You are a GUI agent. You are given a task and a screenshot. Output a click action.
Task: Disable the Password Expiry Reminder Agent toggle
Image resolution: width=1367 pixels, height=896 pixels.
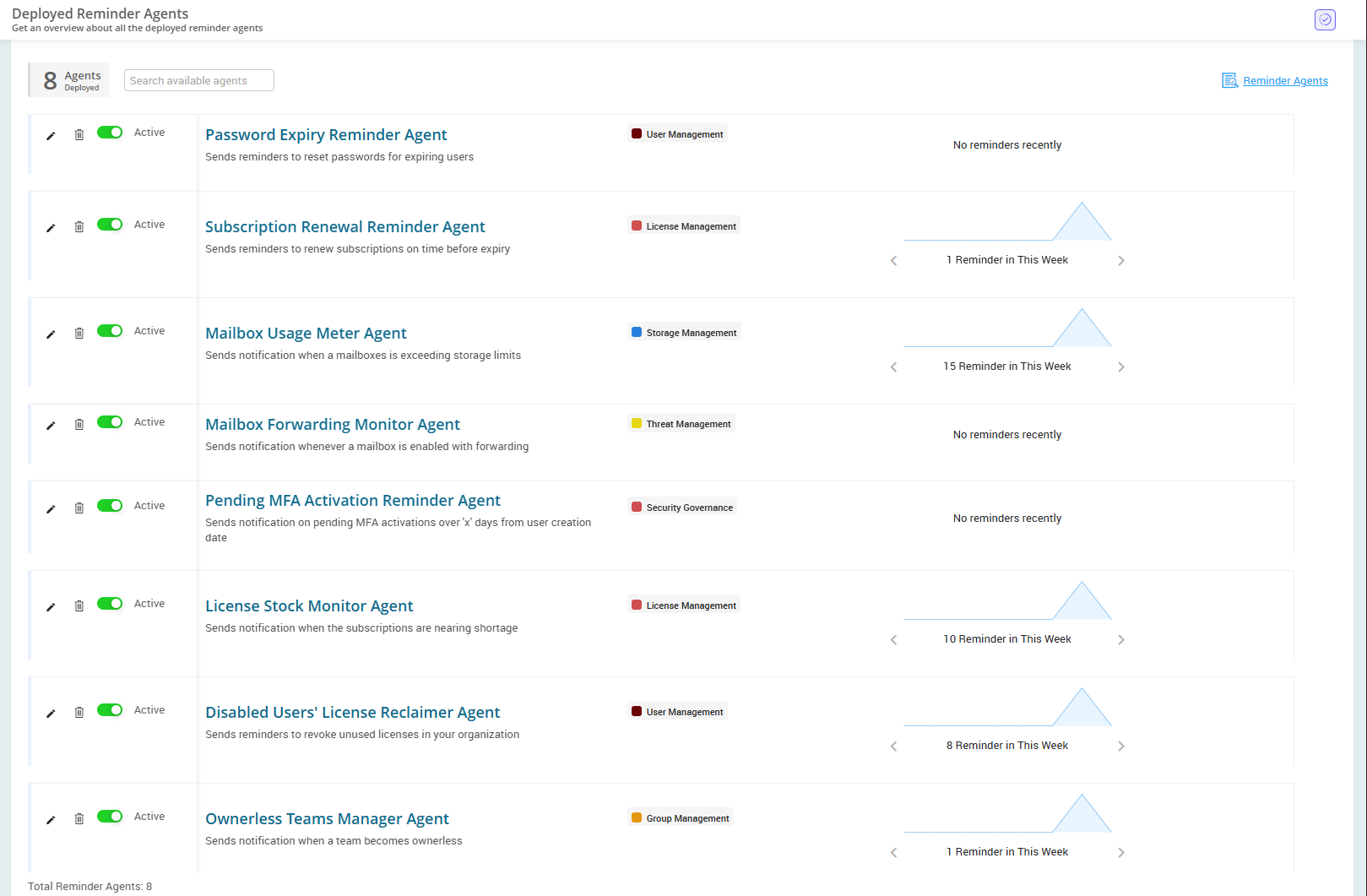pyautogui.click(x=110, y=133)
